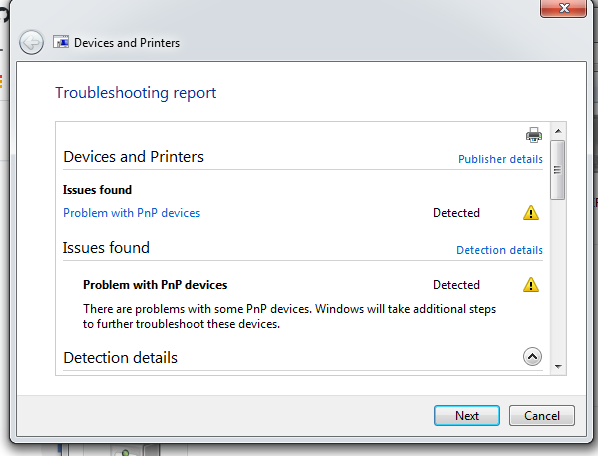Click the Devices and Printers title icon
Viewport: 598px width, 456px height.
click(61, 42)
